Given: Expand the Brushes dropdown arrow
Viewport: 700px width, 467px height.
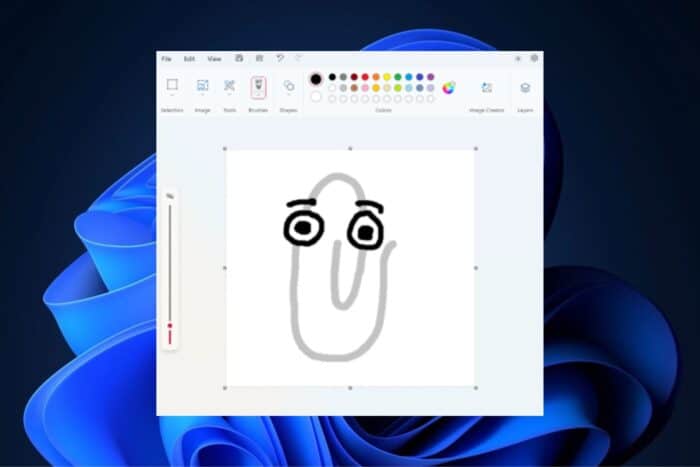Looking at the screenshot, I should pyautogui.click(x=258, y=95).
